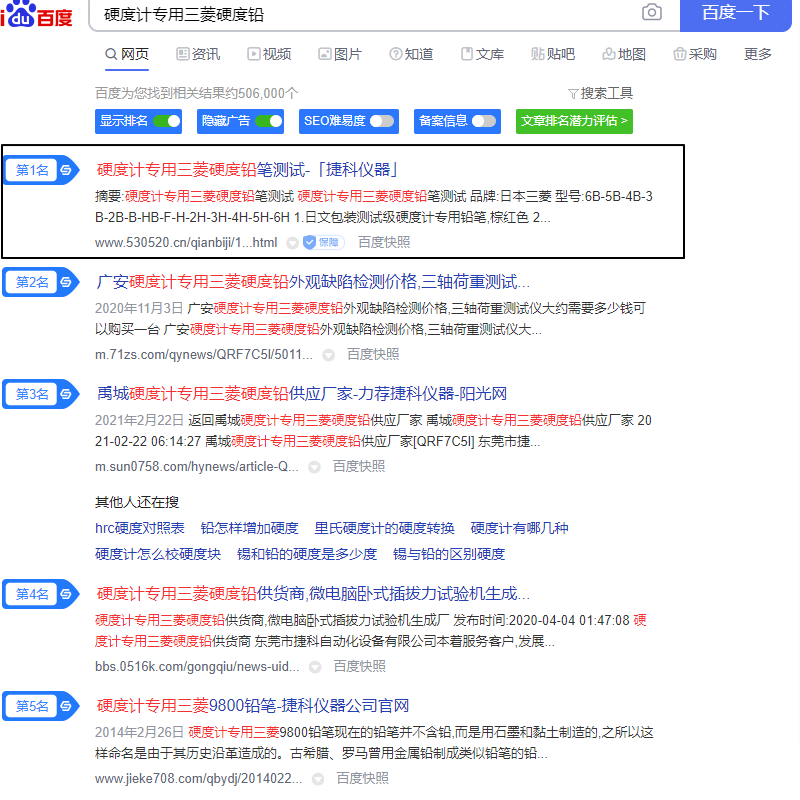
Task: Click URL bbs.0516k.com/gongqiu
Action: pos(197,667)
